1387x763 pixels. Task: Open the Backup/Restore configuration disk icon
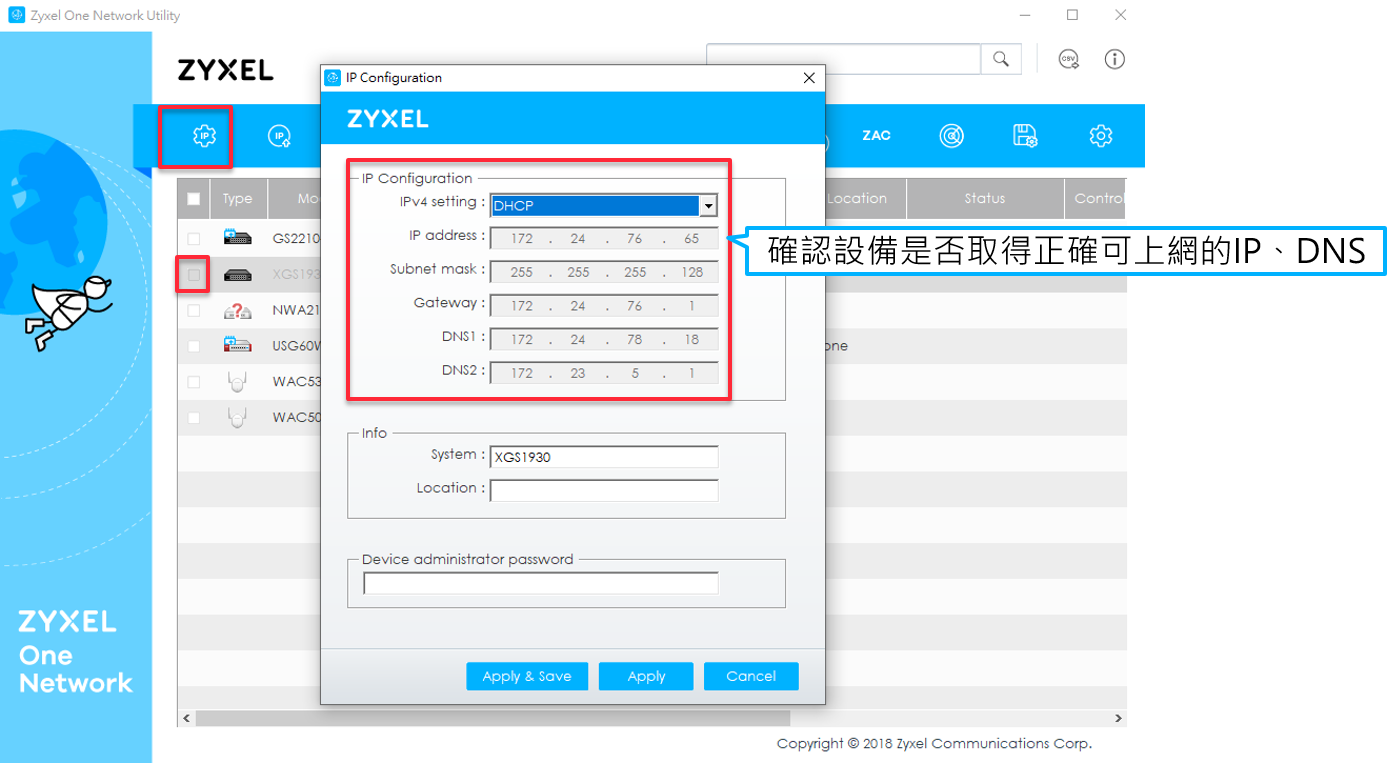click(x=1025, y=136)
